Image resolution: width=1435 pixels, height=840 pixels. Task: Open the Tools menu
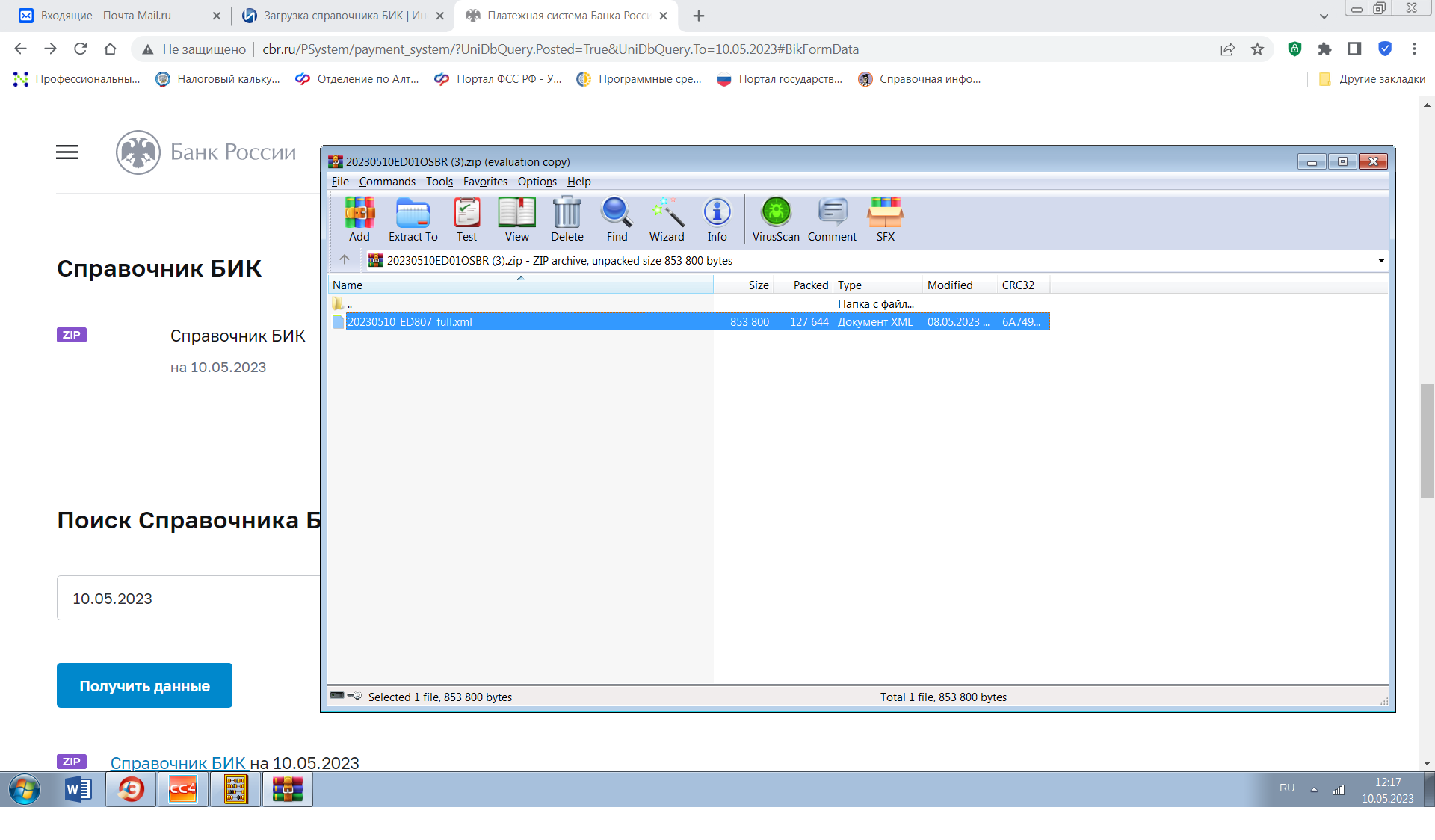(439, 182)
